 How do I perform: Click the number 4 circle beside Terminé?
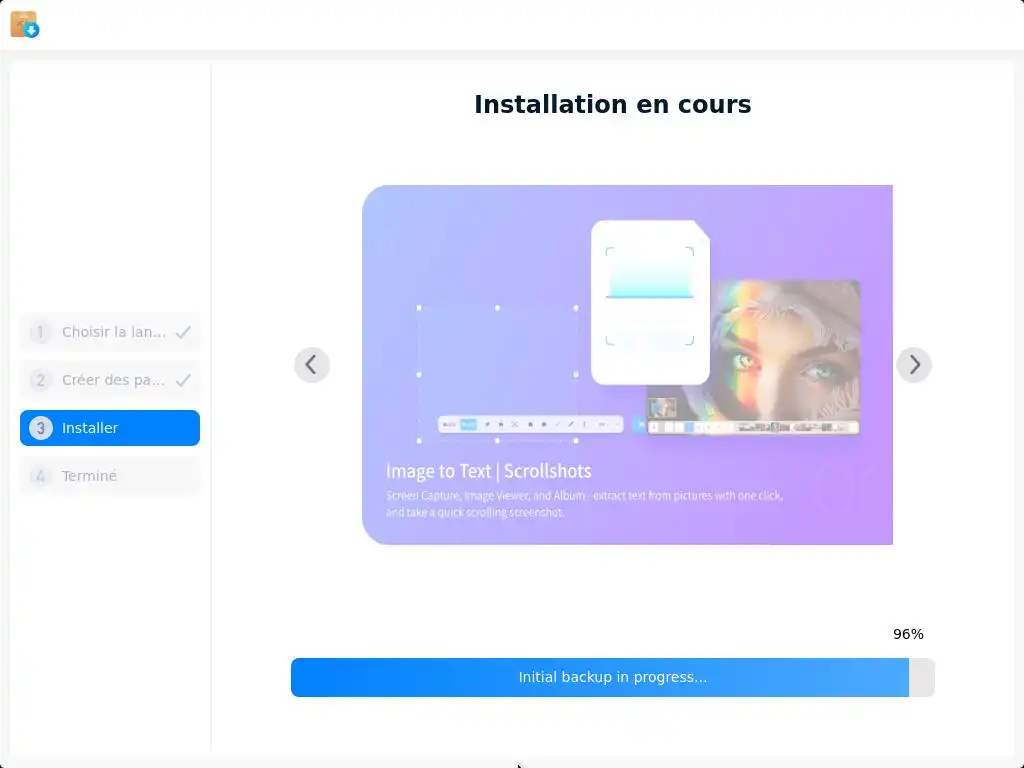[40, 476]
